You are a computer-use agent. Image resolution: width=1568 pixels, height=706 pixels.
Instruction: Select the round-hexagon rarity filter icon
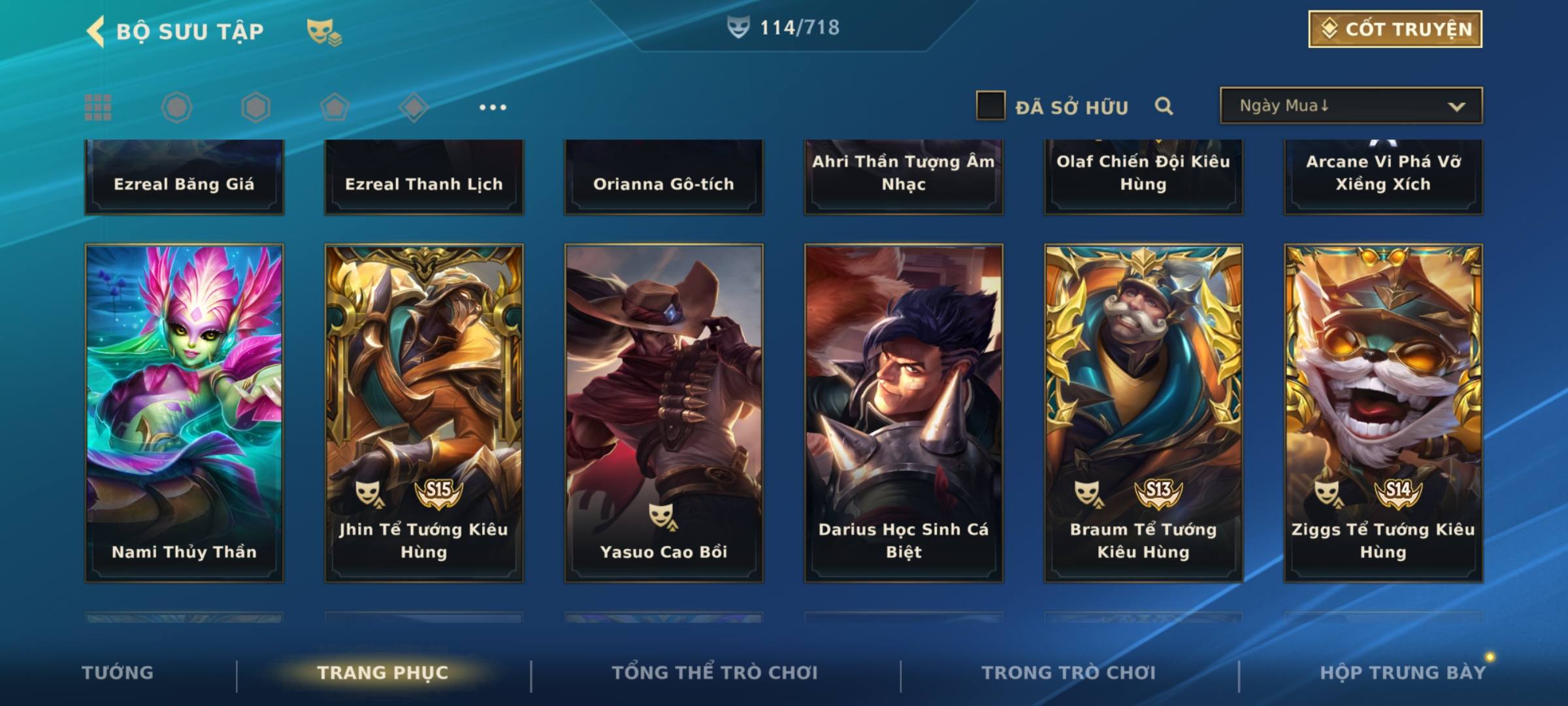(177, 107)
